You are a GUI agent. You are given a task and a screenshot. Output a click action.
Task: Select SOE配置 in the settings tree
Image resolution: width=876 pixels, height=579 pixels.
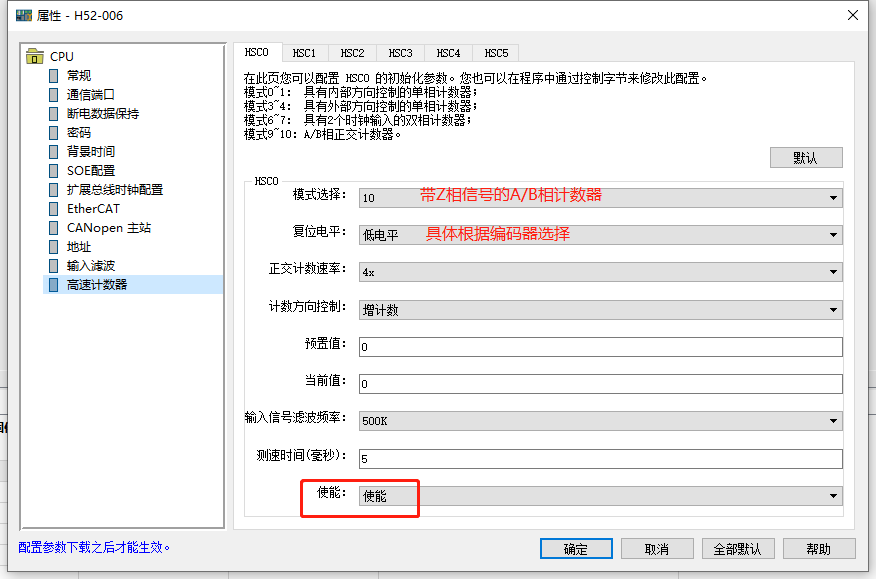tap(91, 170)
